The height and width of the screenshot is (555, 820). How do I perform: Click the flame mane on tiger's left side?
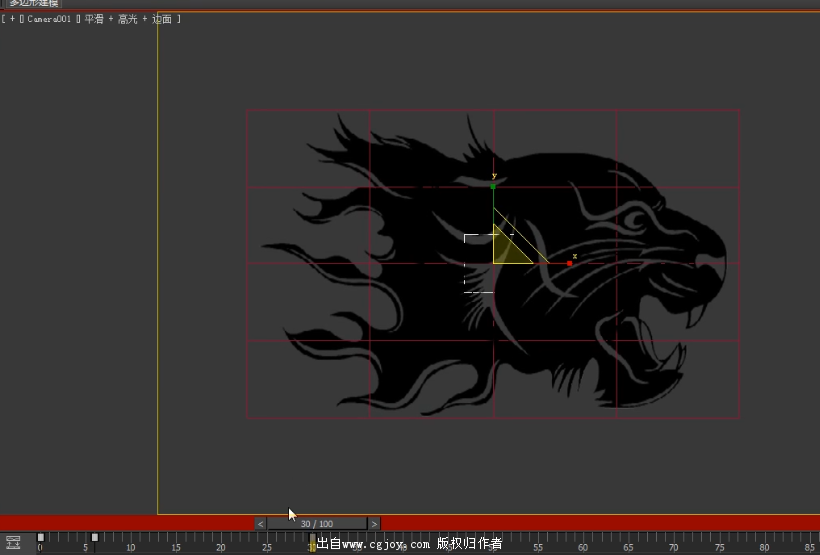pos(330,250)
